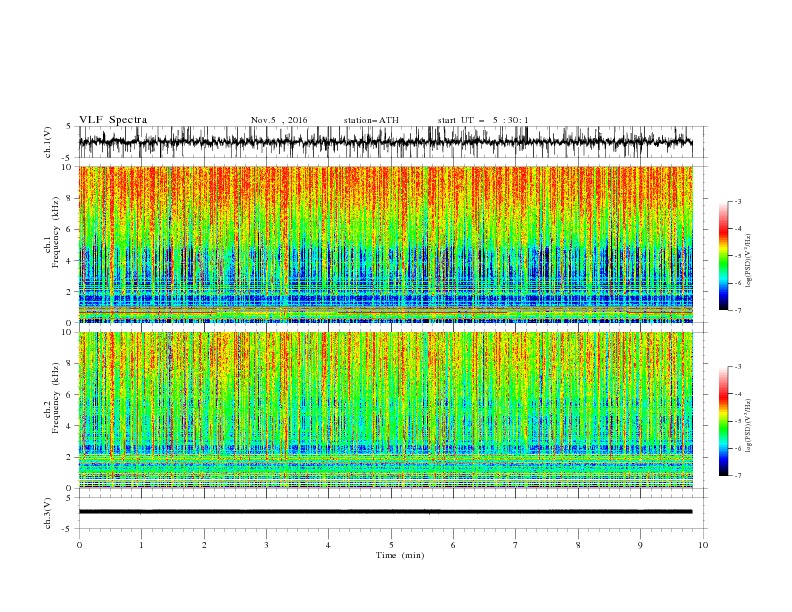The image size is (792, 612).
Task: Click the time axis tick label "3"
Action: 266,545
